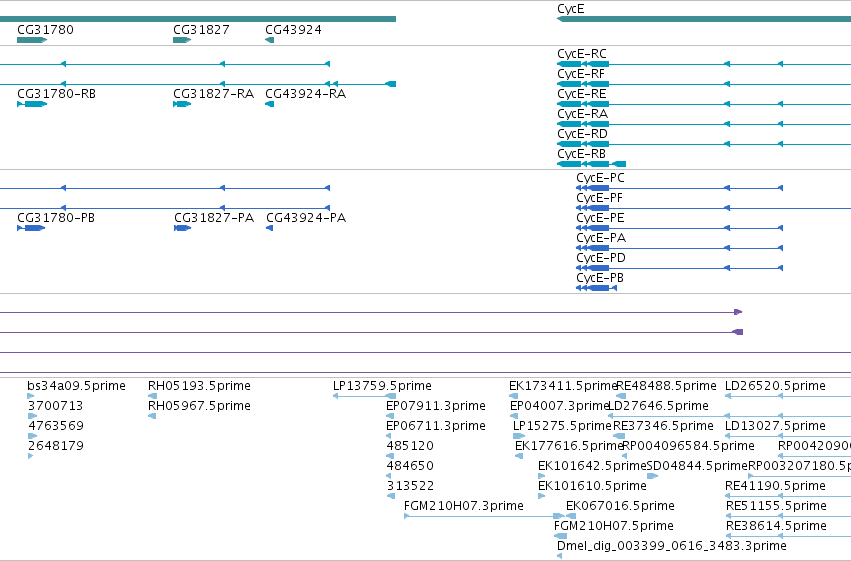Image resolution: width=851 pixels, height=561 pixels.
Task: Select the CycE-PD protein label
Action: tap(601, 258)
